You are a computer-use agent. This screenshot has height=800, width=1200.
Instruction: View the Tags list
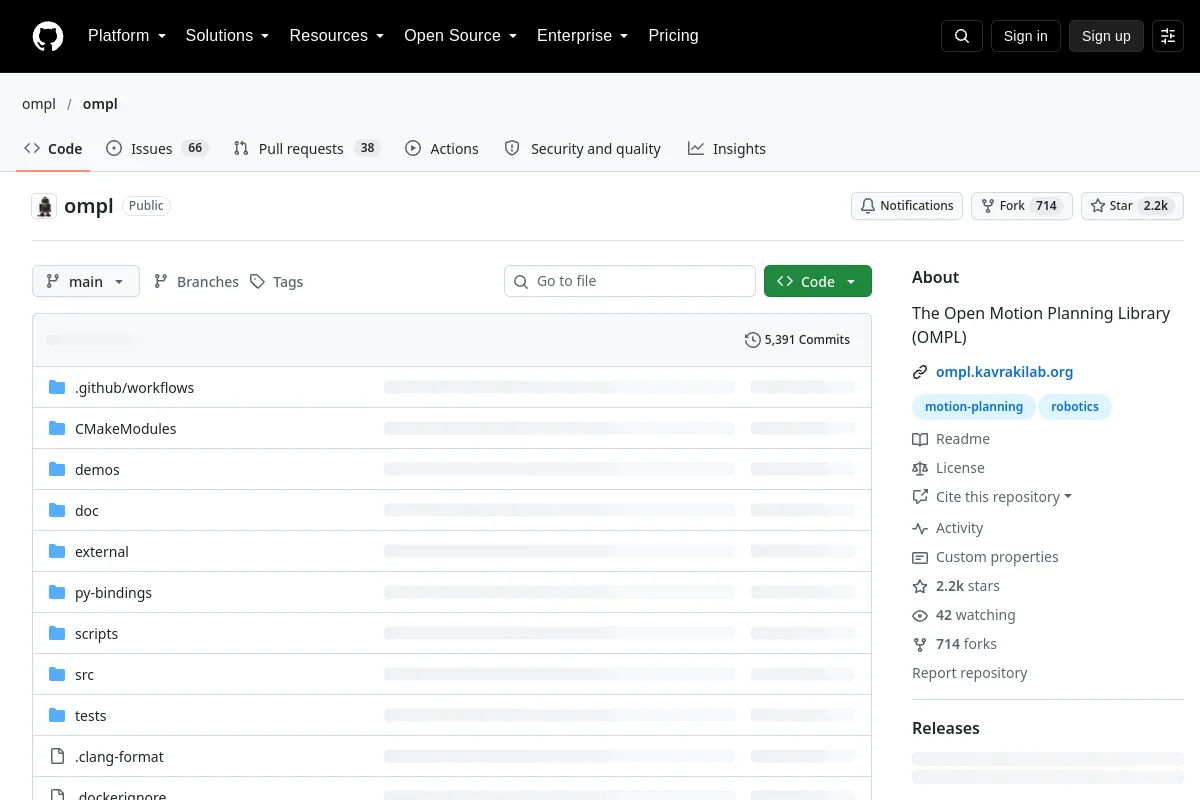tap(276, 281)
